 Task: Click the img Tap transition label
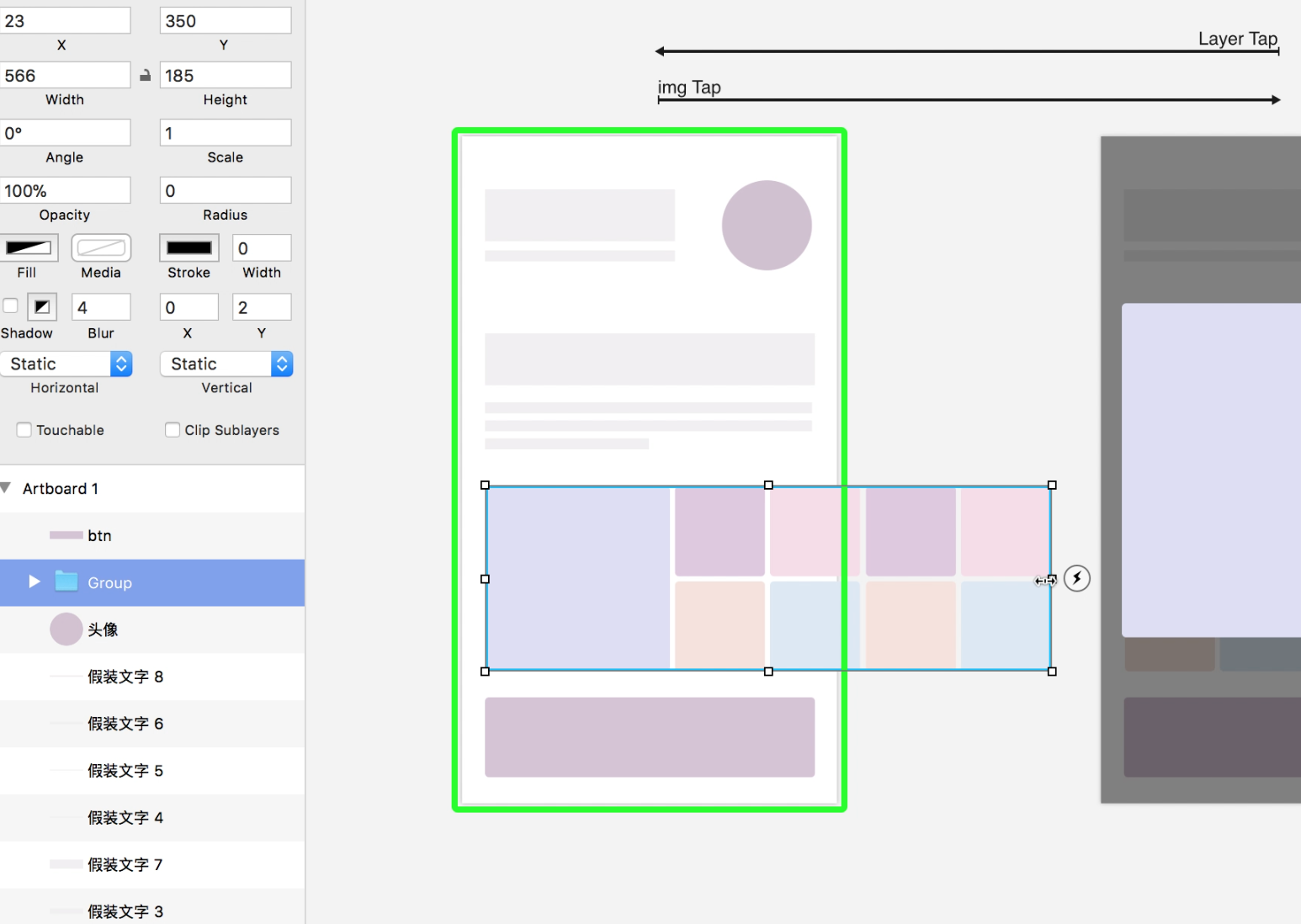689,88
